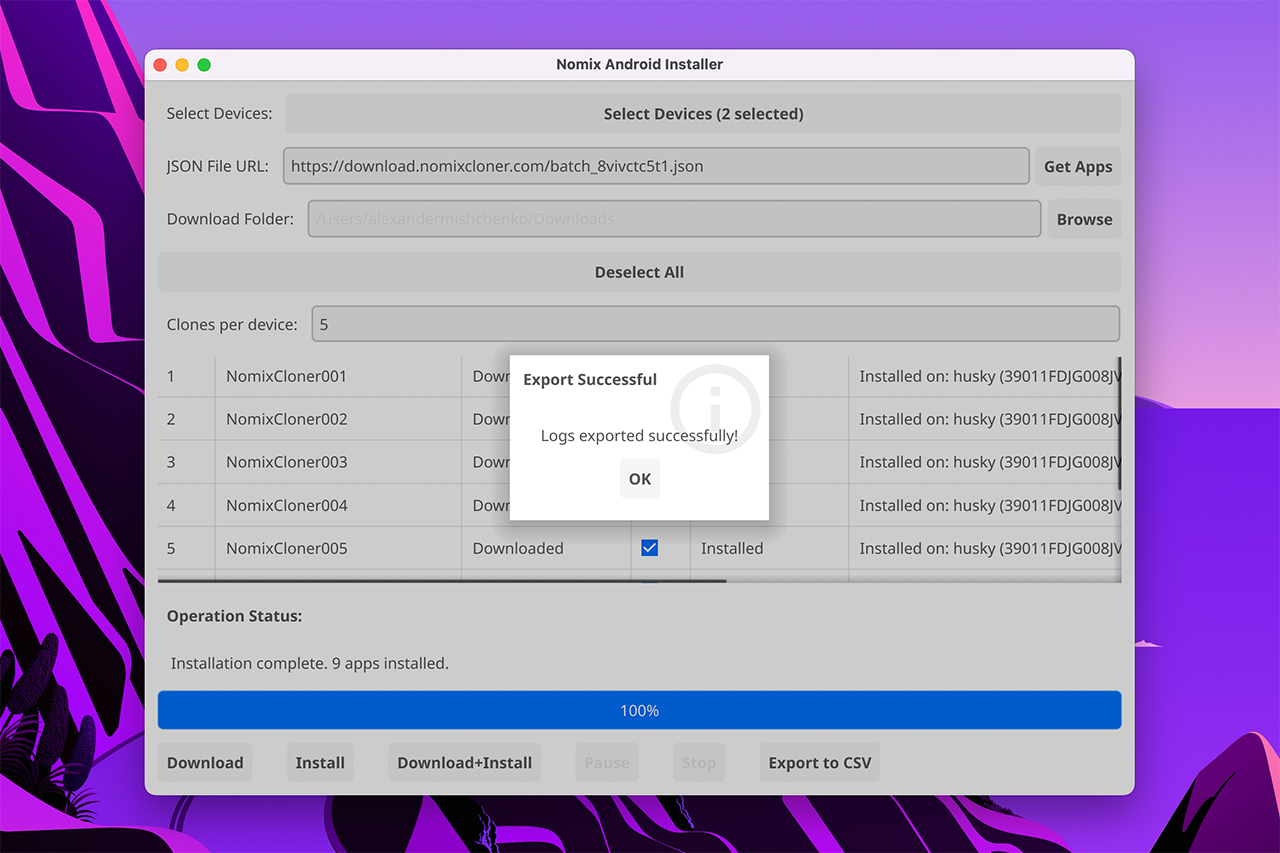Click the Deselect All button
1280x853 pixels.
(639, 272)
